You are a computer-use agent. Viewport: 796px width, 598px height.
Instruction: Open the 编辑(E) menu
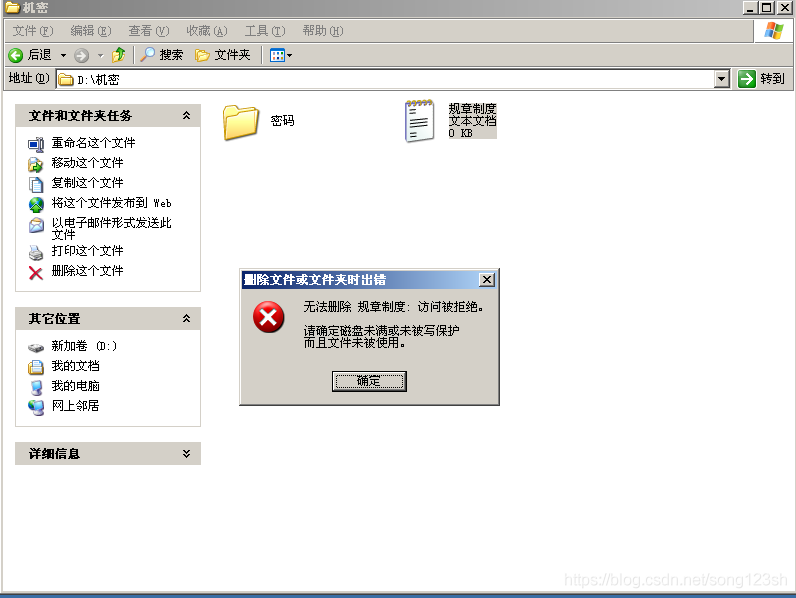(90, 31)
